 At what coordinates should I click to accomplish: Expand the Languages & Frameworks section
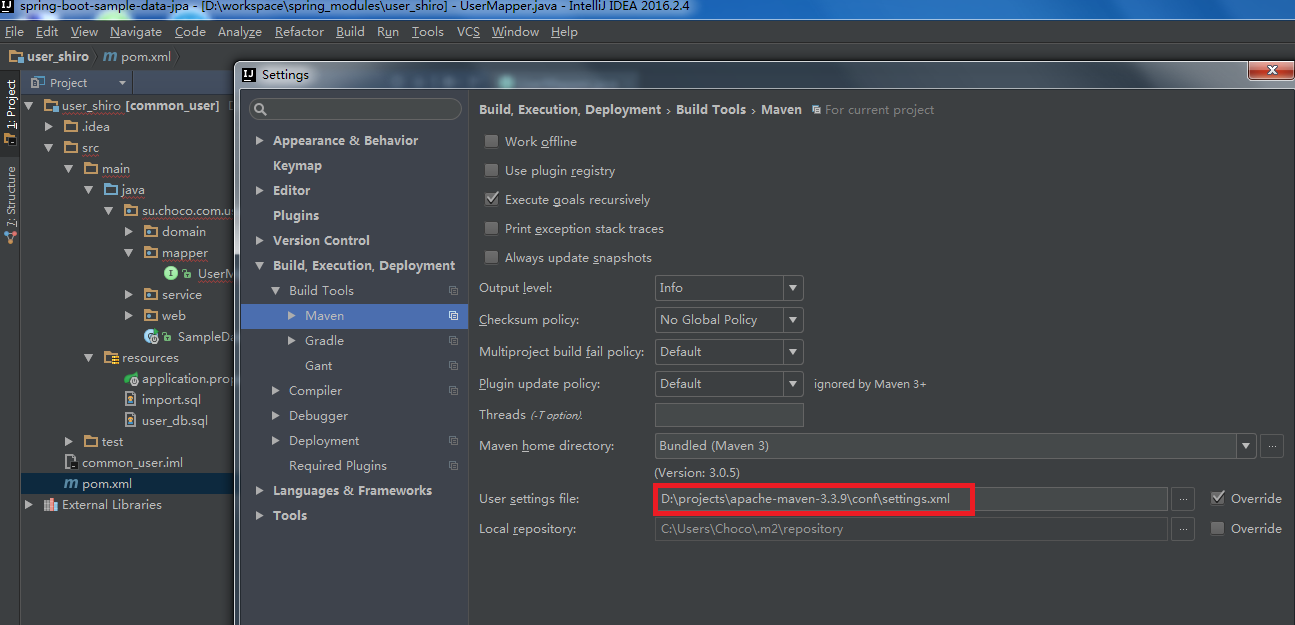coord(260,491)
